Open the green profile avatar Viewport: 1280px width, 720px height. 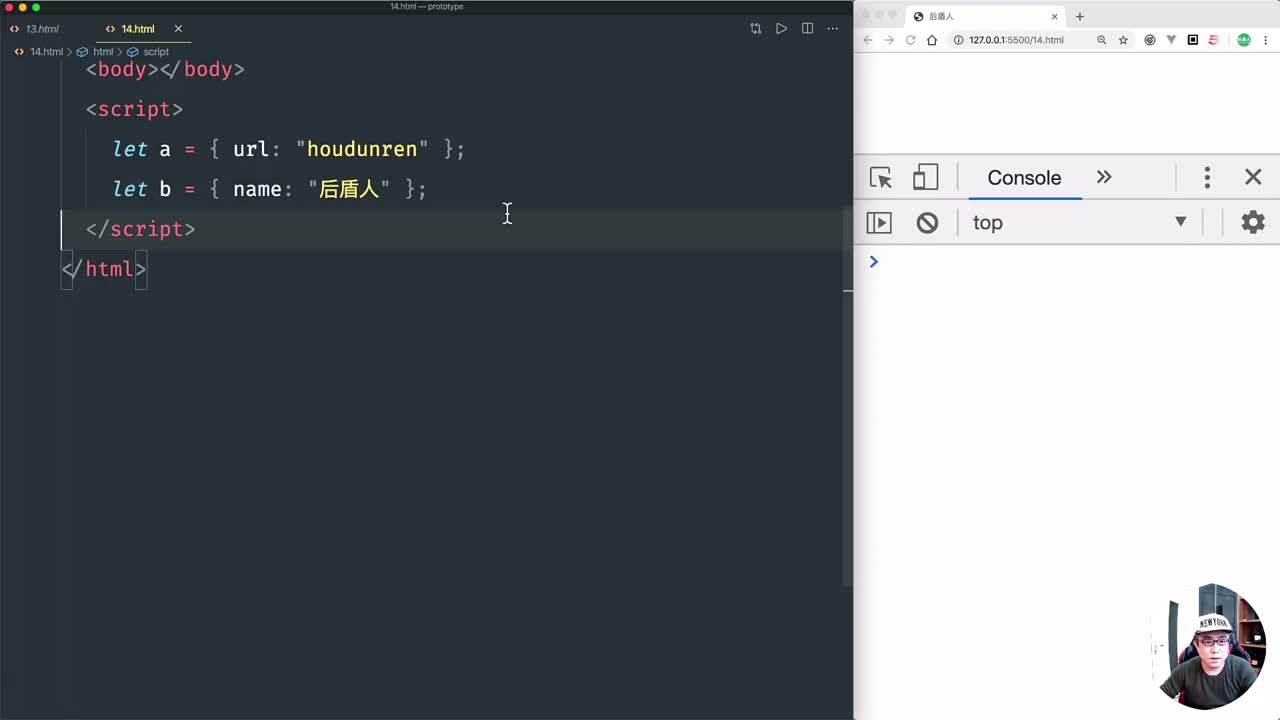[x=1244, y=40]
